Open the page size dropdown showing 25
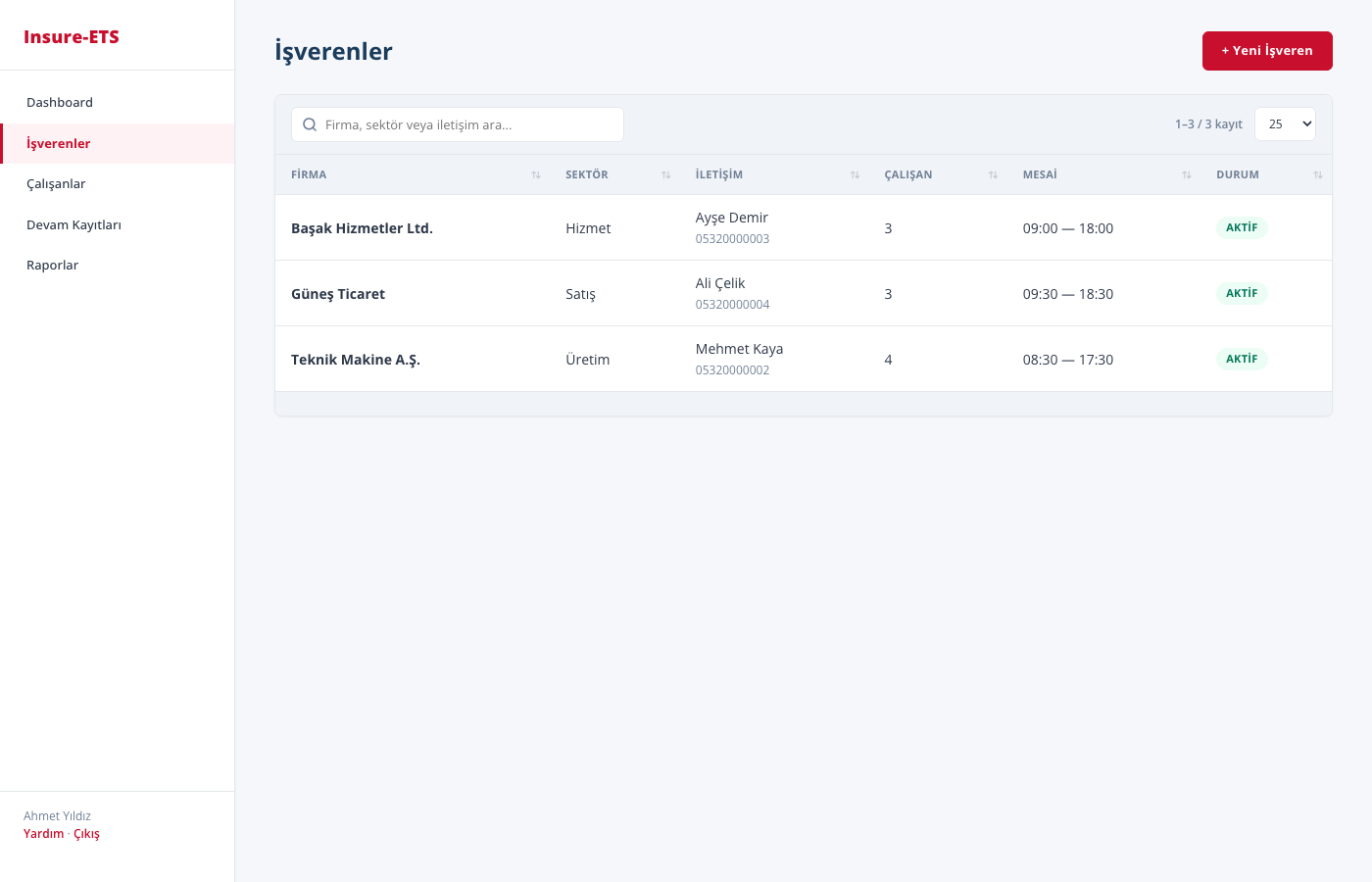The width and height of the screenshot is (1372, 882). click(1285, 124)
